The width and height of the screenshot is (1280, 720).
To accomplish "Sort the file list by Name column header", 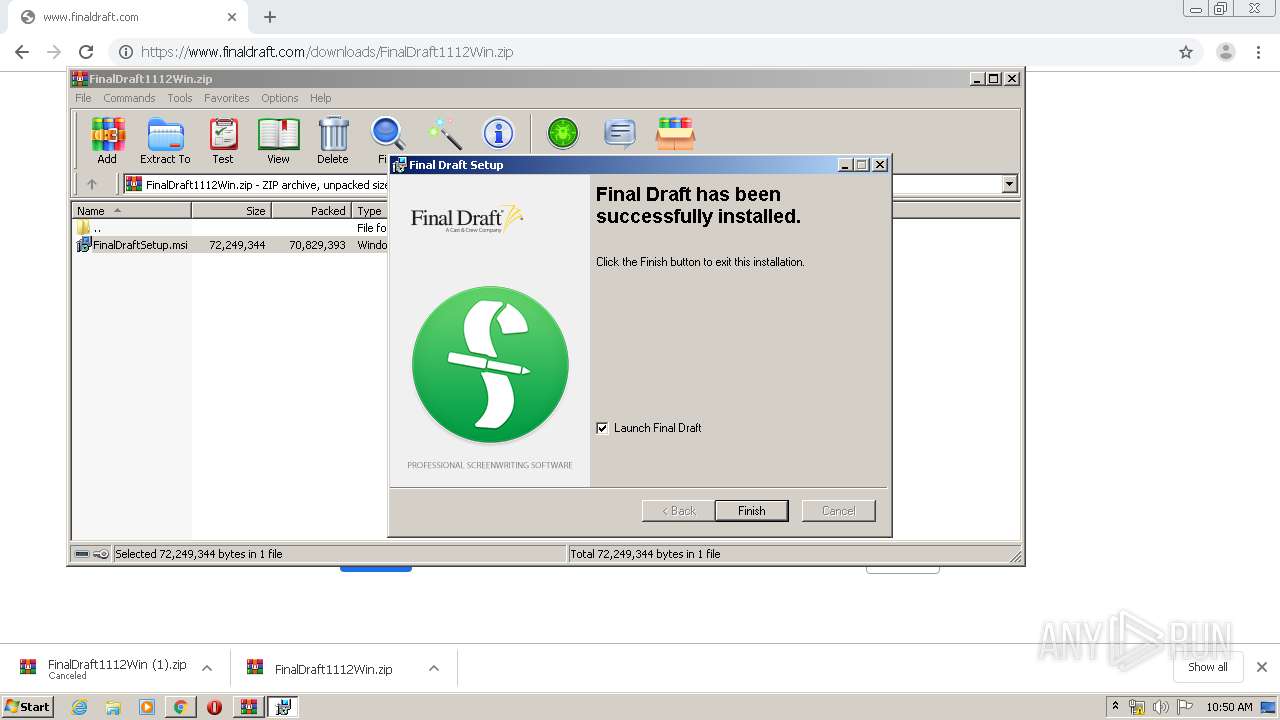I will coord(132,211).
